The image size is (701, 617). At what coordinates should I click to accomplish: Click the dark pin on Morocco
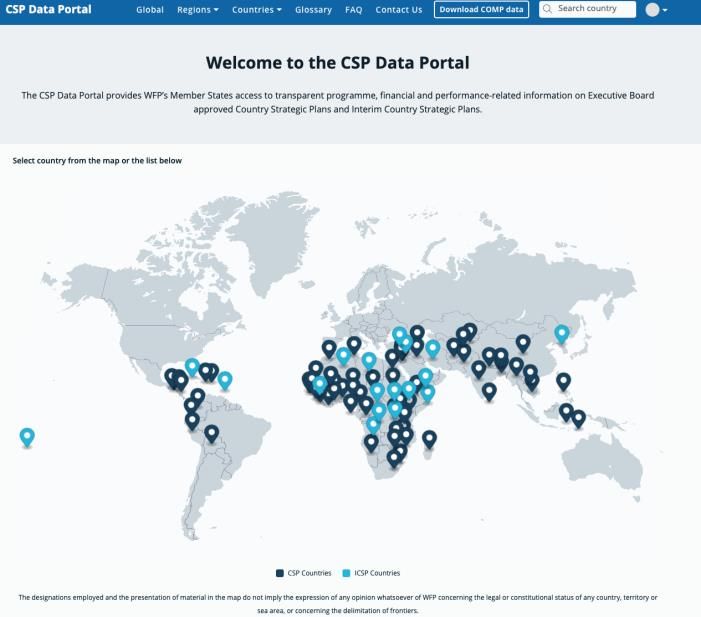(329, 348)
